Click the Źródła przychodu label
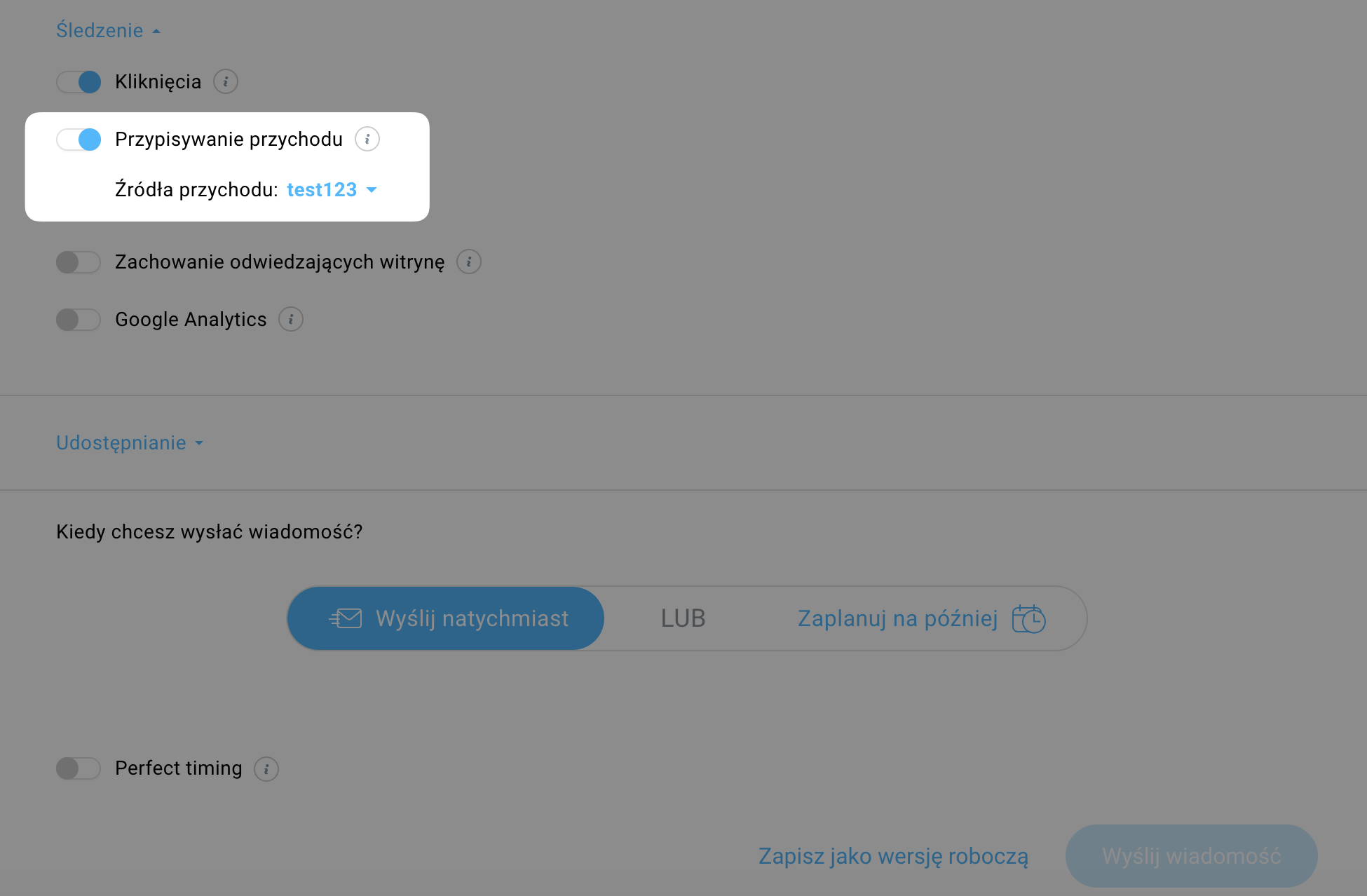This screenshot has height=896, width=1367. pos(196,190)
